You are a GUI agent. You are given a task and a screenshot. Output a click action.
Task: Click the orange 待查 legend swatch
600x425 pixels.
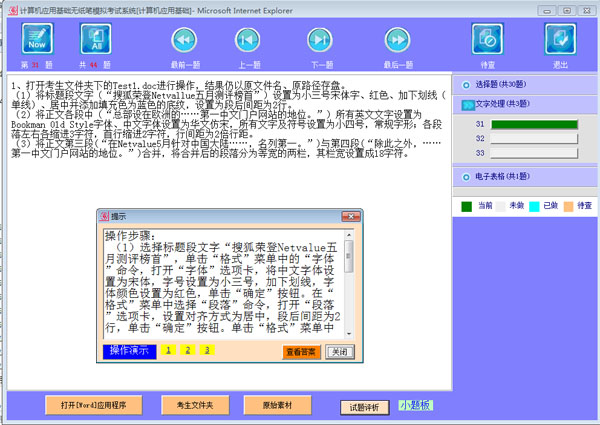tap(569, 207)
